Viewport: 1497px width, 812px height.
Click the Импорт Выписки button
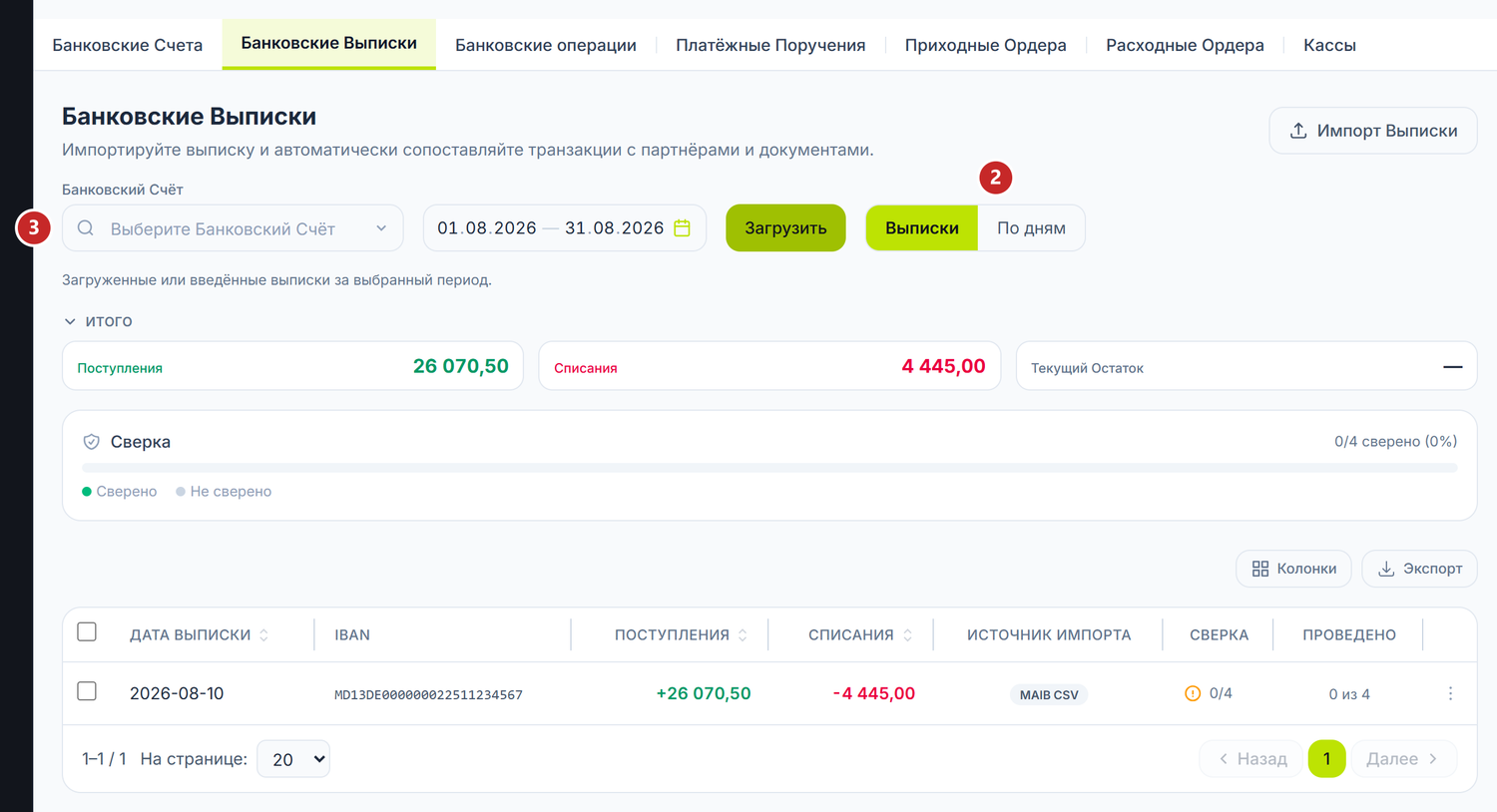coord(1373,131)
